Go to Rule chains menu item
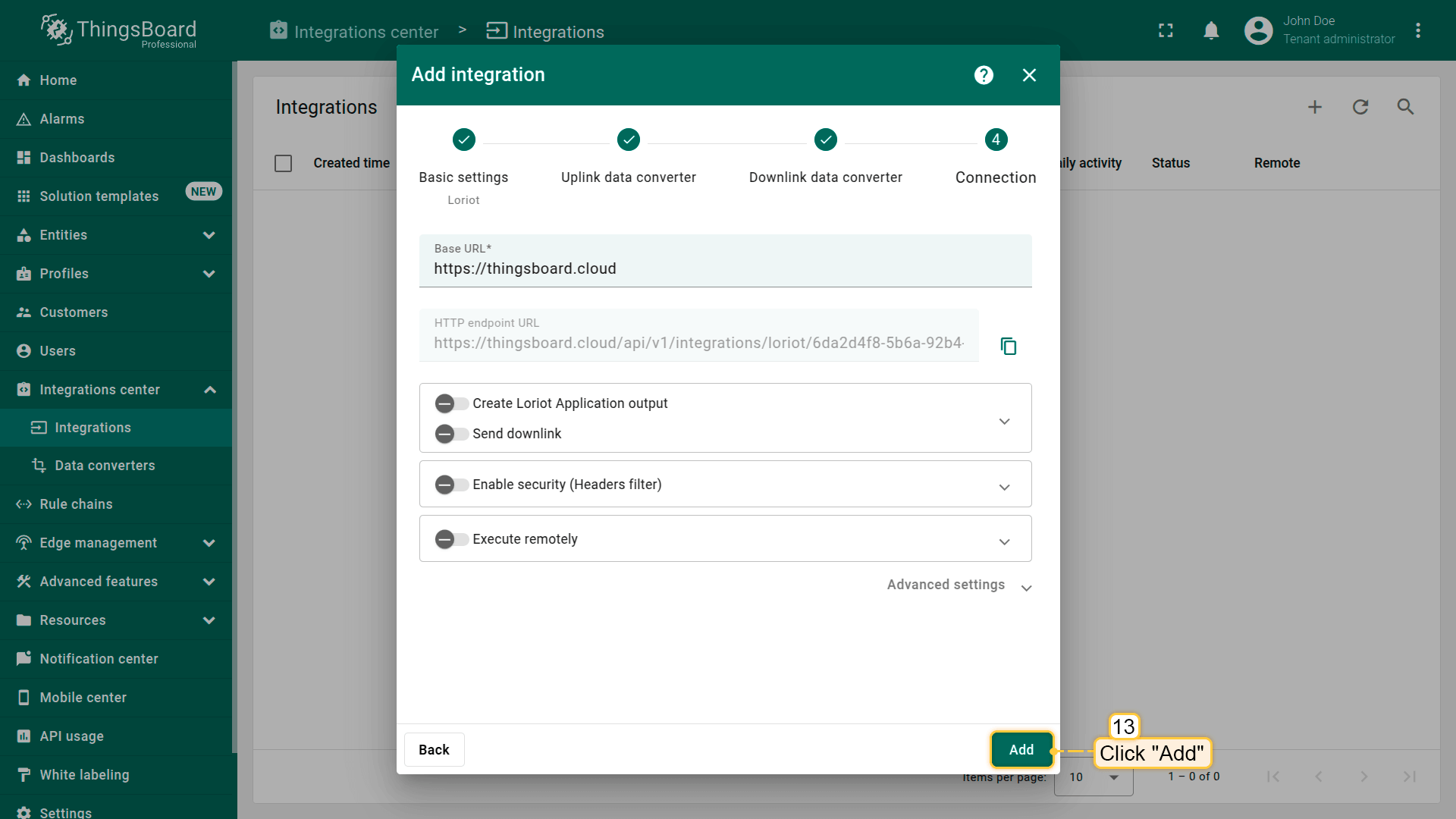The height and width of the screenshot is (819, 1456). (76, 504)
